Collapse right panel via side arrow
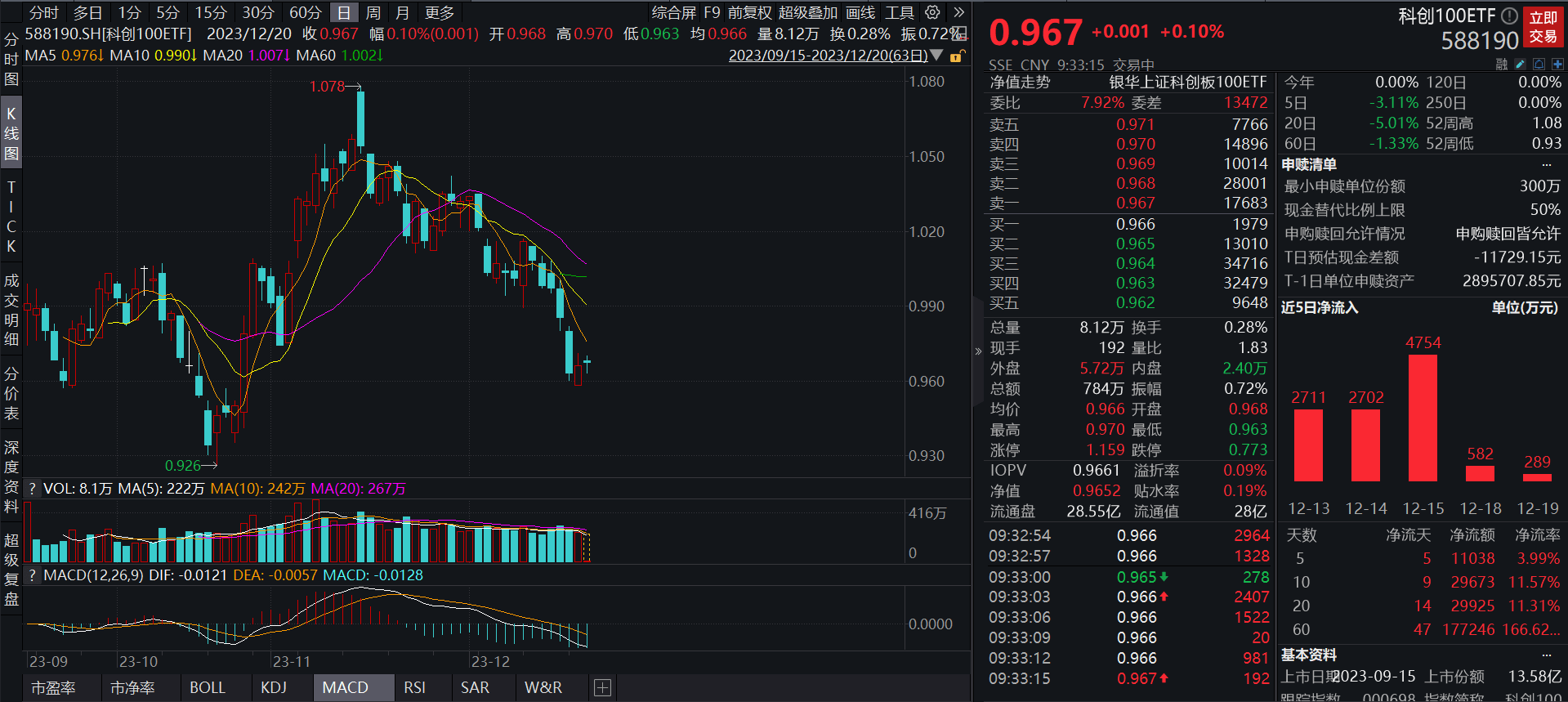Screen dimensions: 1568x702 978,351
